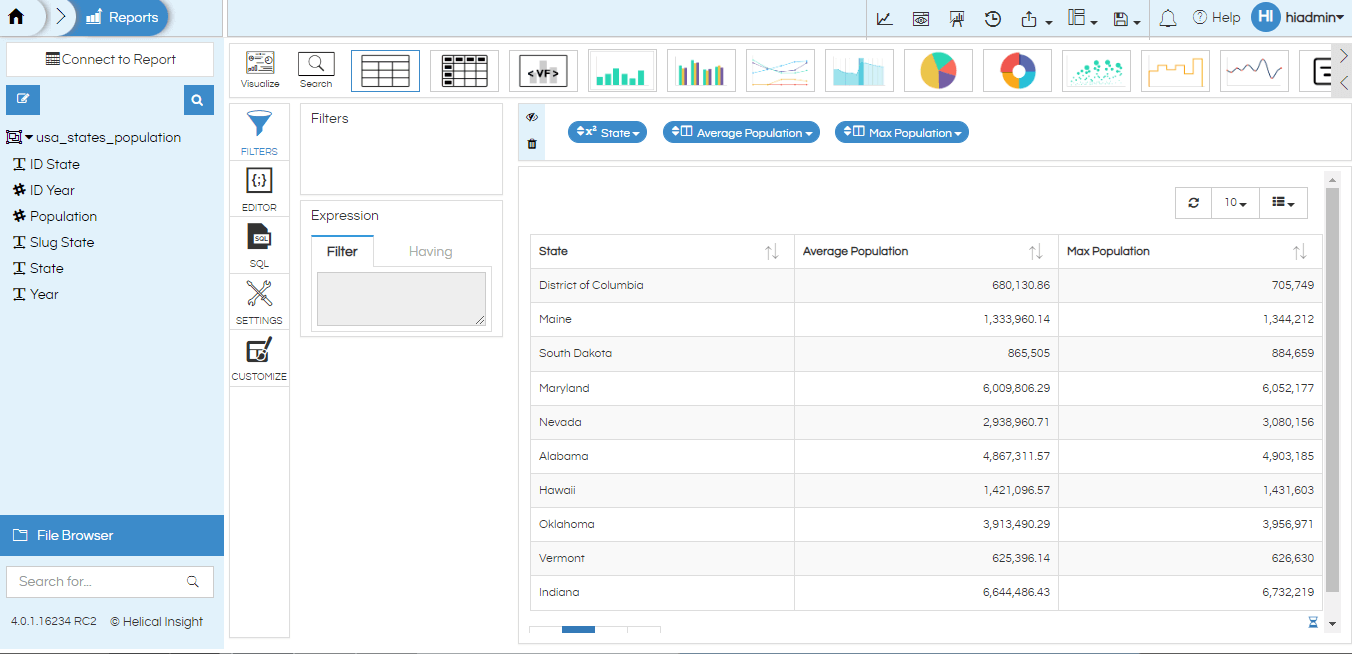Open the Settings panel
The width and height of the screenshot is (1352, 654).
tap(259, 301)
